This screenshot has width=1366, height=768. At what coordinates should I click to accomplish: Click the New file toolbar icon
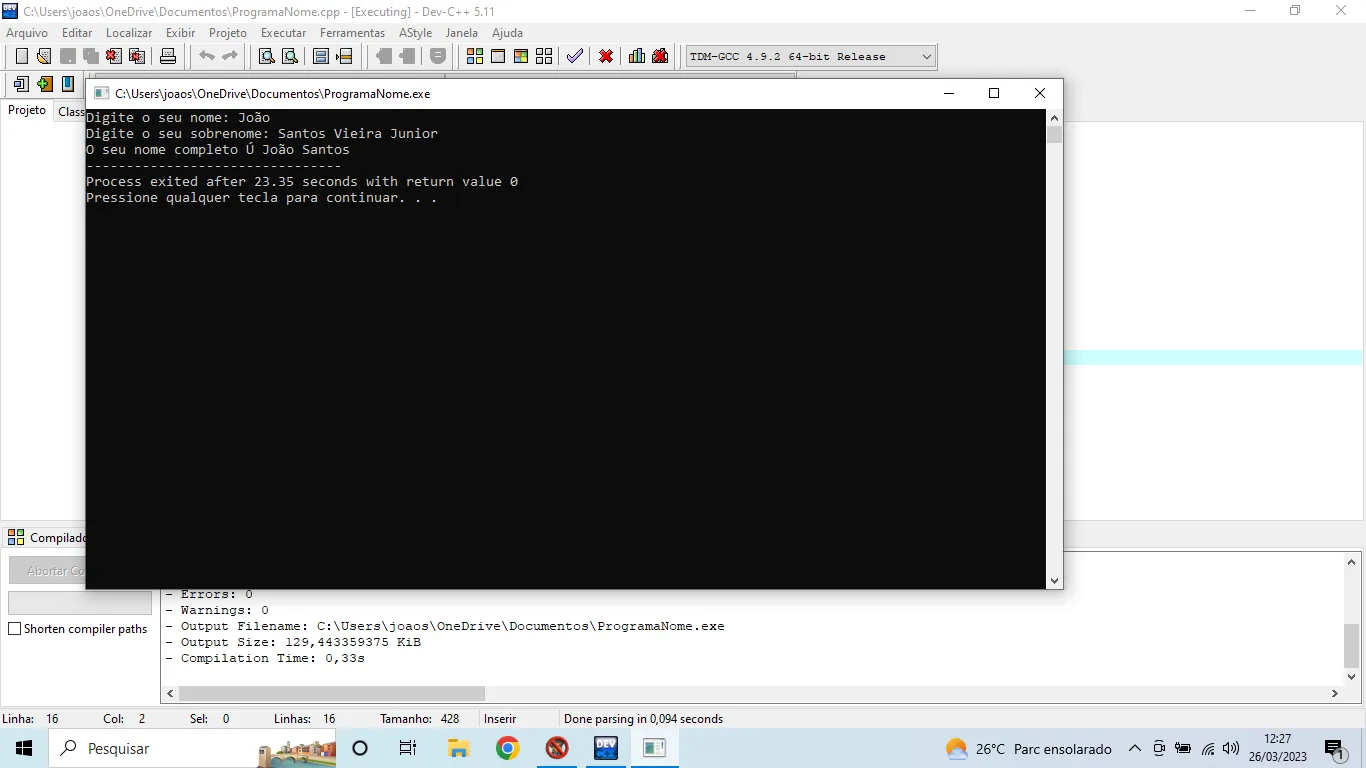tap(21, 57)
